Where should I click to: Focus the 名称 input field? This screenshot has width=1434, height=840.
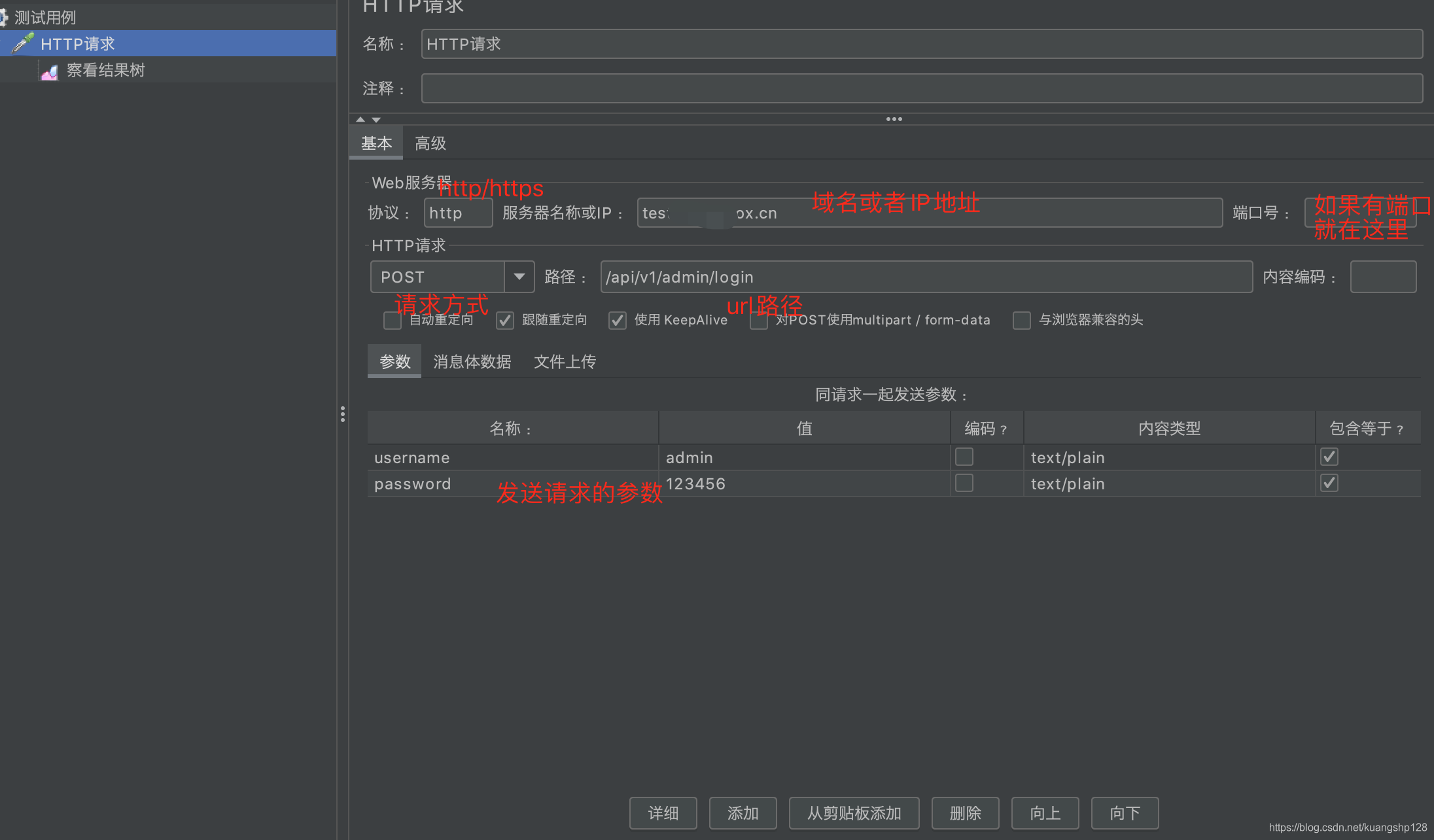[922, 44]
